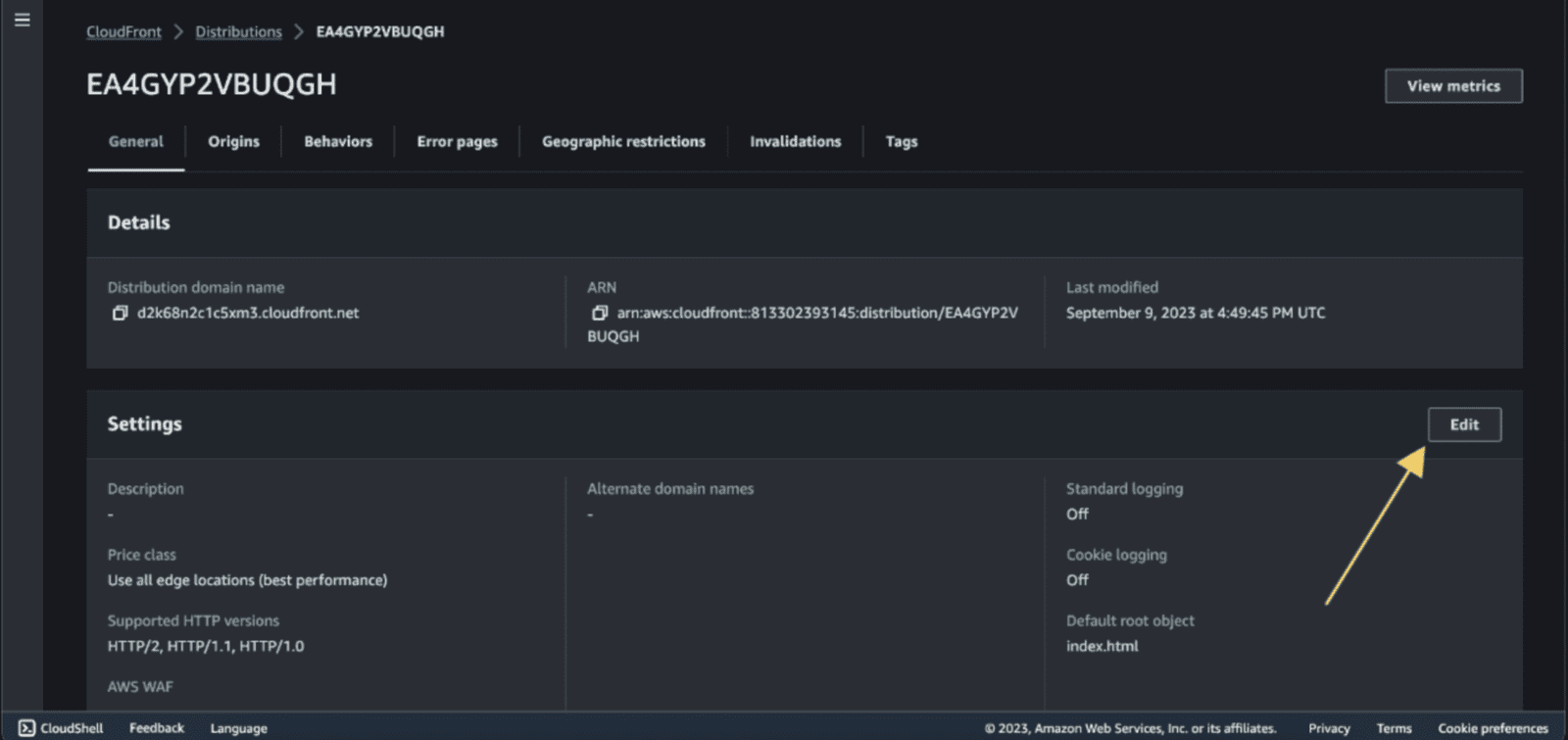Click the CloudFront breadcrumb link
1568x740 pixels.
click(x=123, y=31)
